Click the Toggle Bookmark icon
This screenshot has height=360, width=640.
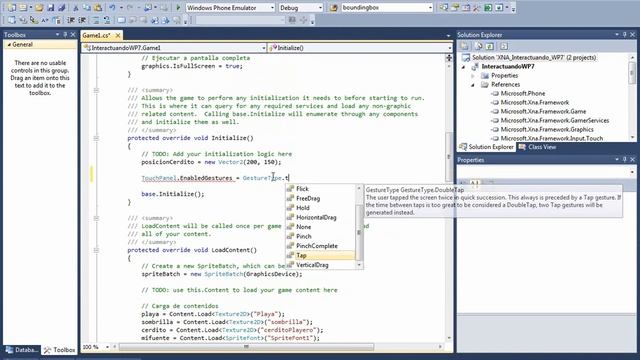click(x=122, y=20)
